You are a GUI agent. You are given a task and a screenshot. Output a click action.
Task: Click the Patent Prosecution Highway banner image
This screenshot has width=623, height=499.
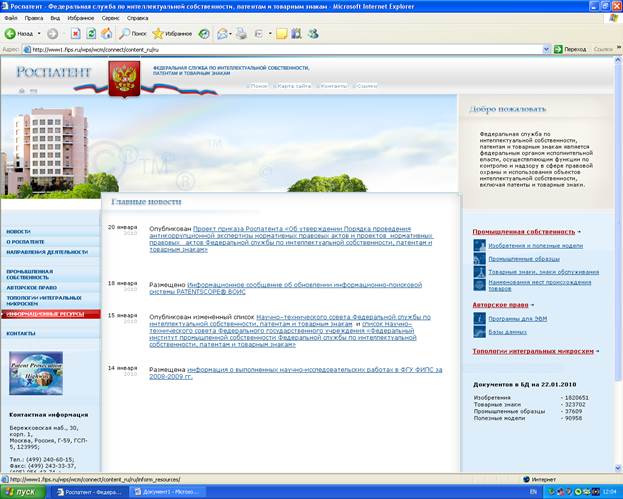[x=36, y=373]
